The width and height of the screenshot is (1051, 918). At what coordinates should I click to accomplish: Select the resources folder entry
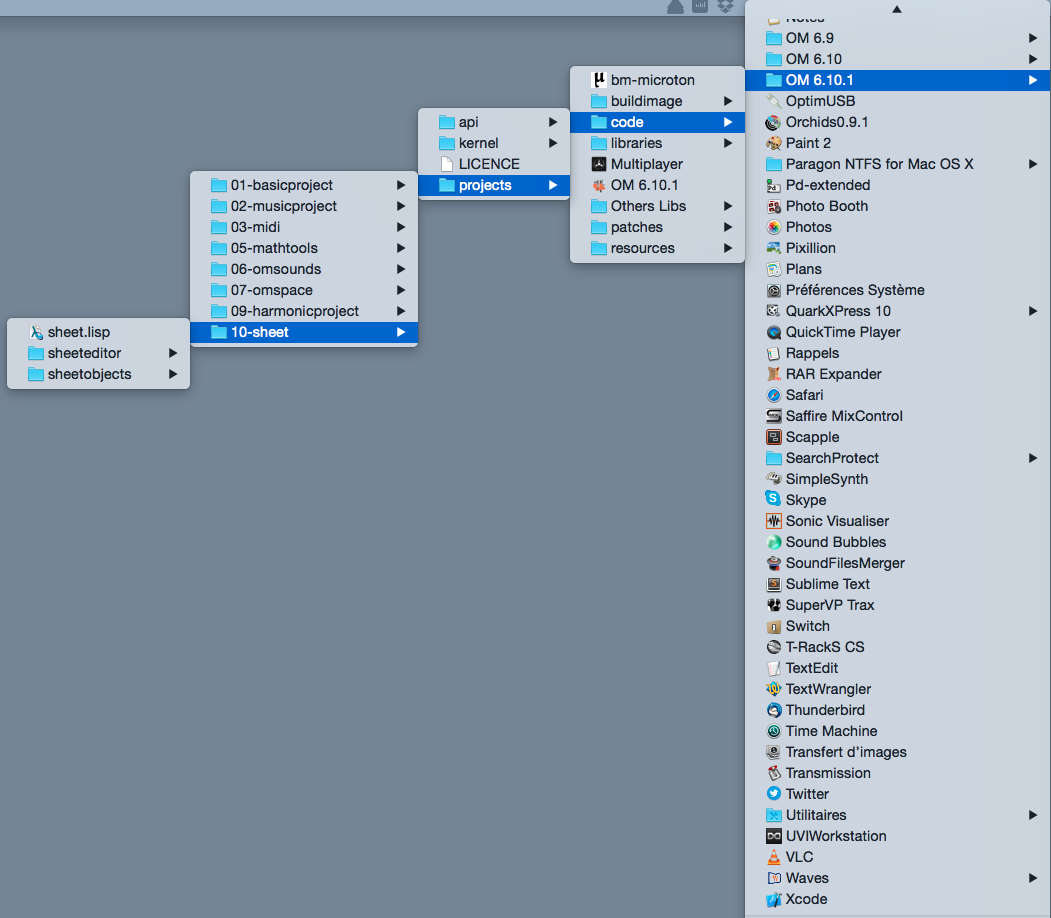(x=657, y=249)
